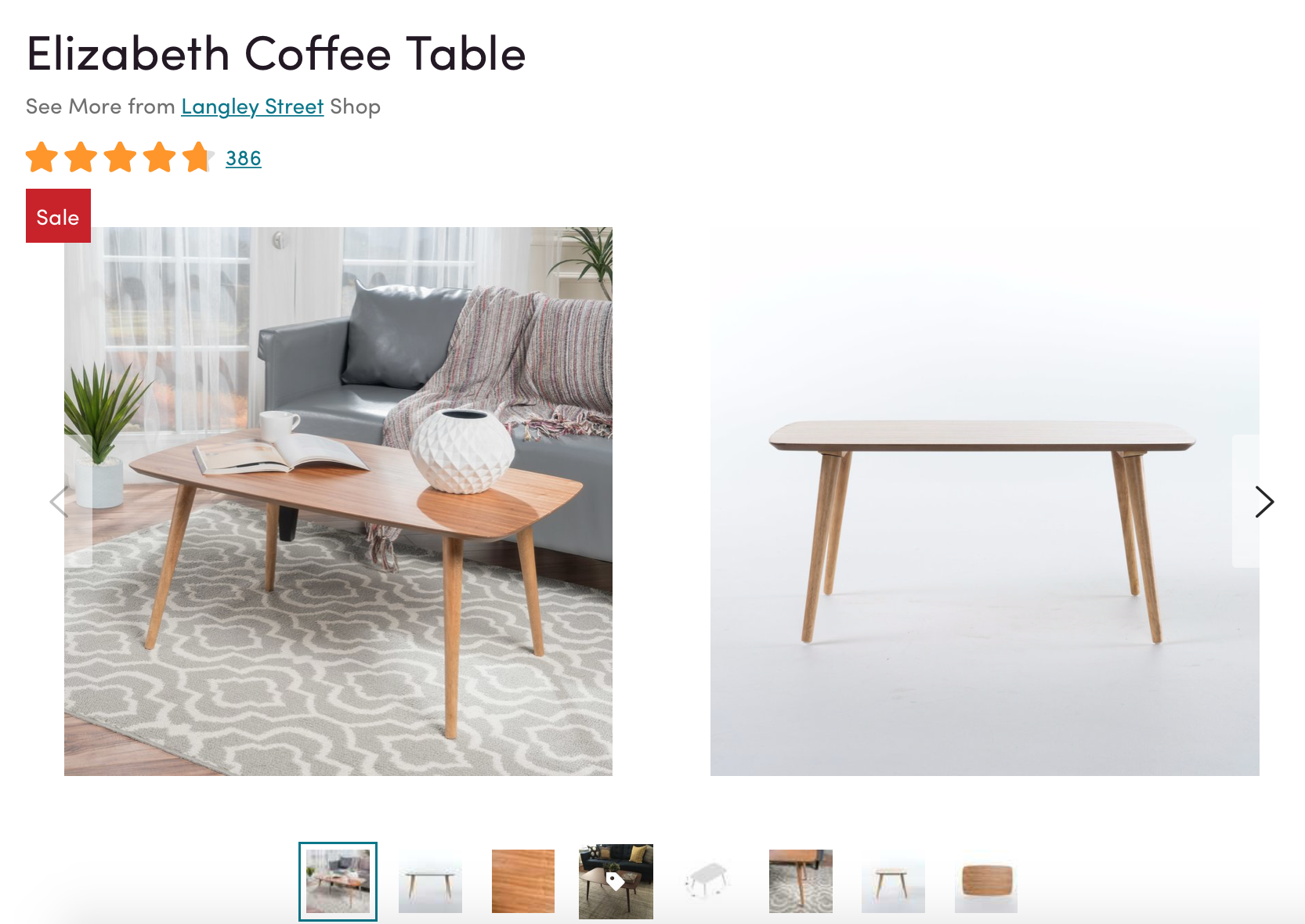Click the first orange rating star
The width and height of the screenshot is (1305, 924).
[x=42, y=157]
